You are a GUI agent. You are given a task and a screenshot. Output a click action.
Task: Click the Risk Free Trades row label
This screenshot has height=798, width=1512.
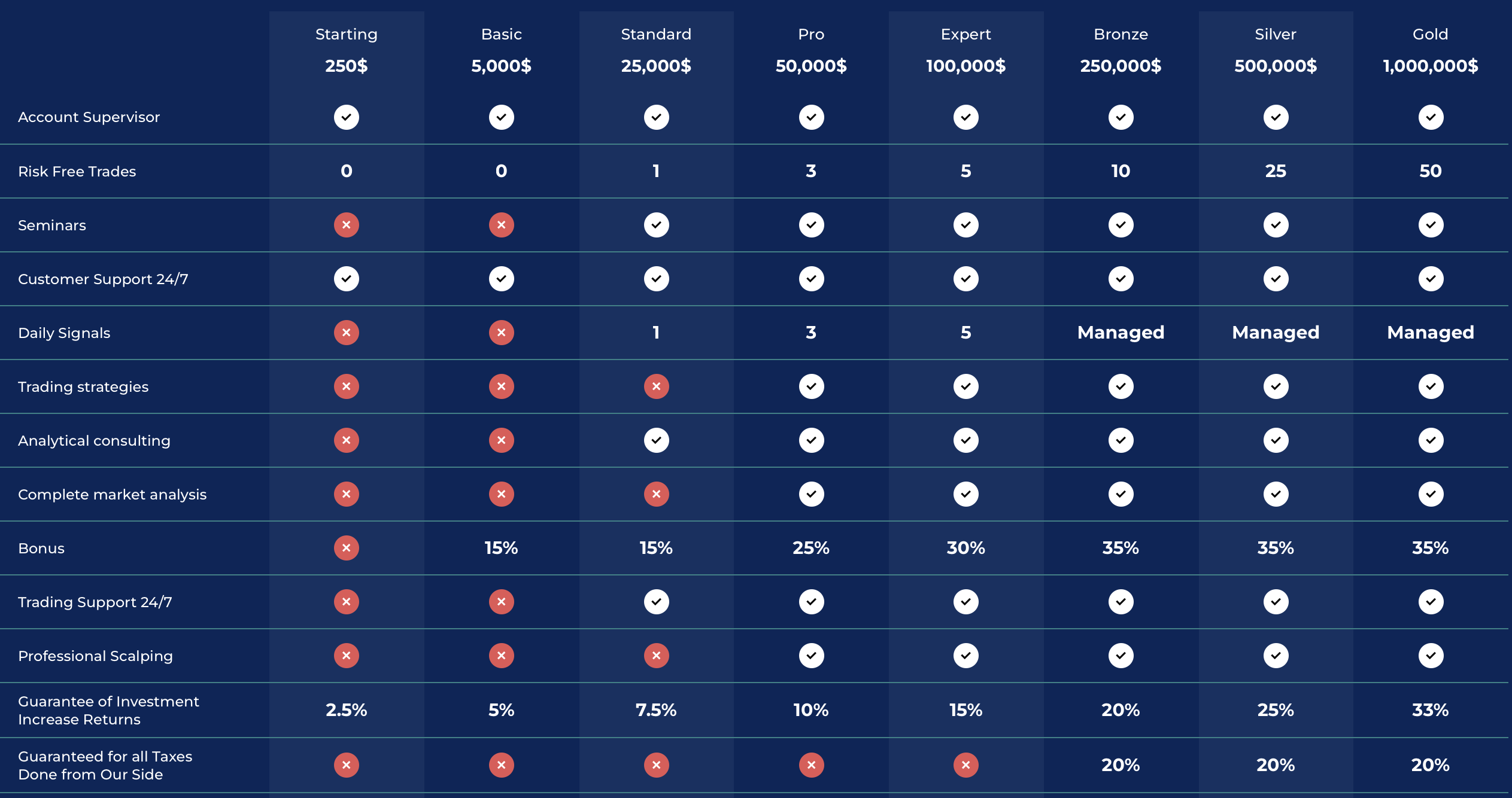click(x=77, y=172)
